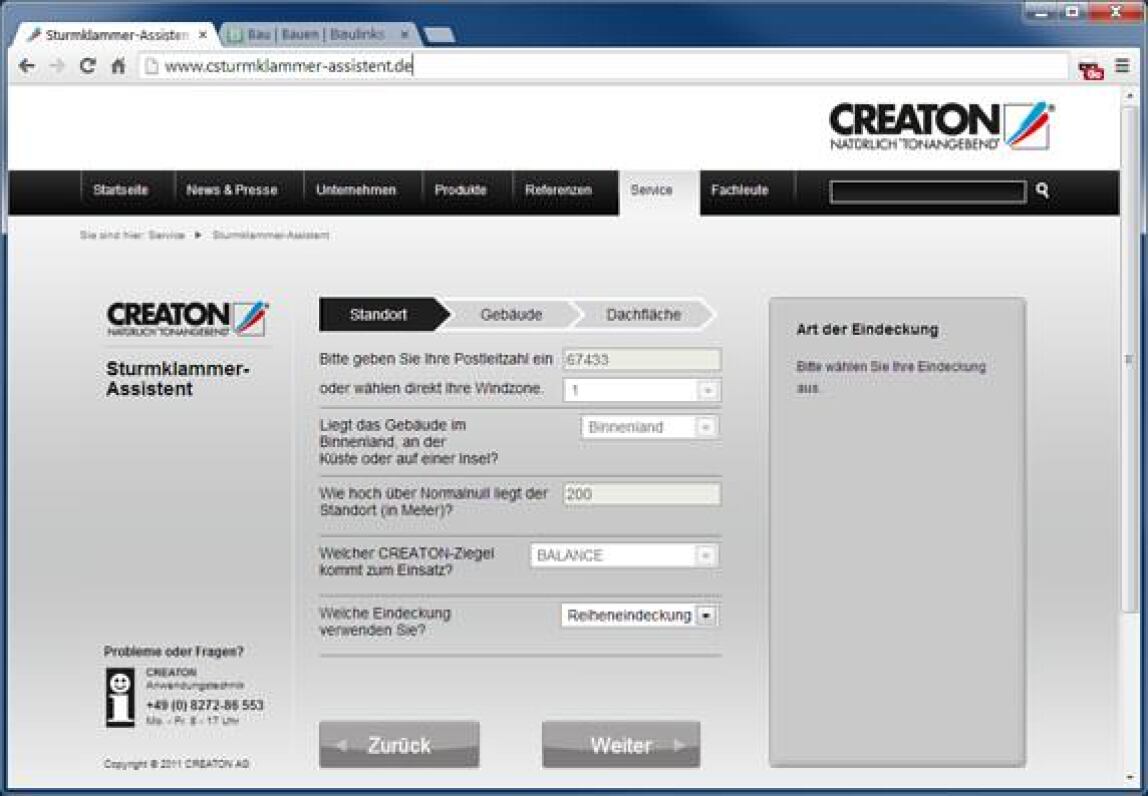1148x796 pixels.
Task: Open the Reiheneindeckung dropdown
Action: click(638, 616)
